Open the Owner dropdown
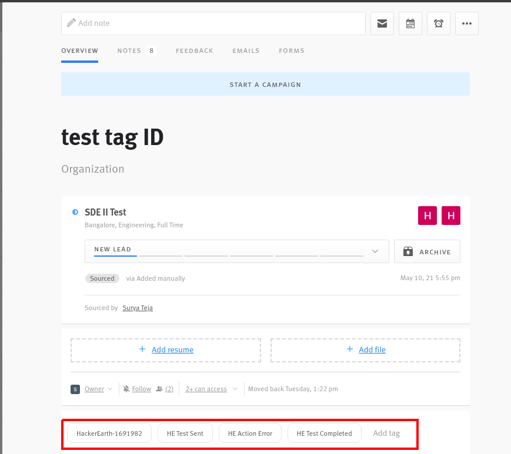The width and height of the screenshot is (511, 454). click(x=99, y=389)
